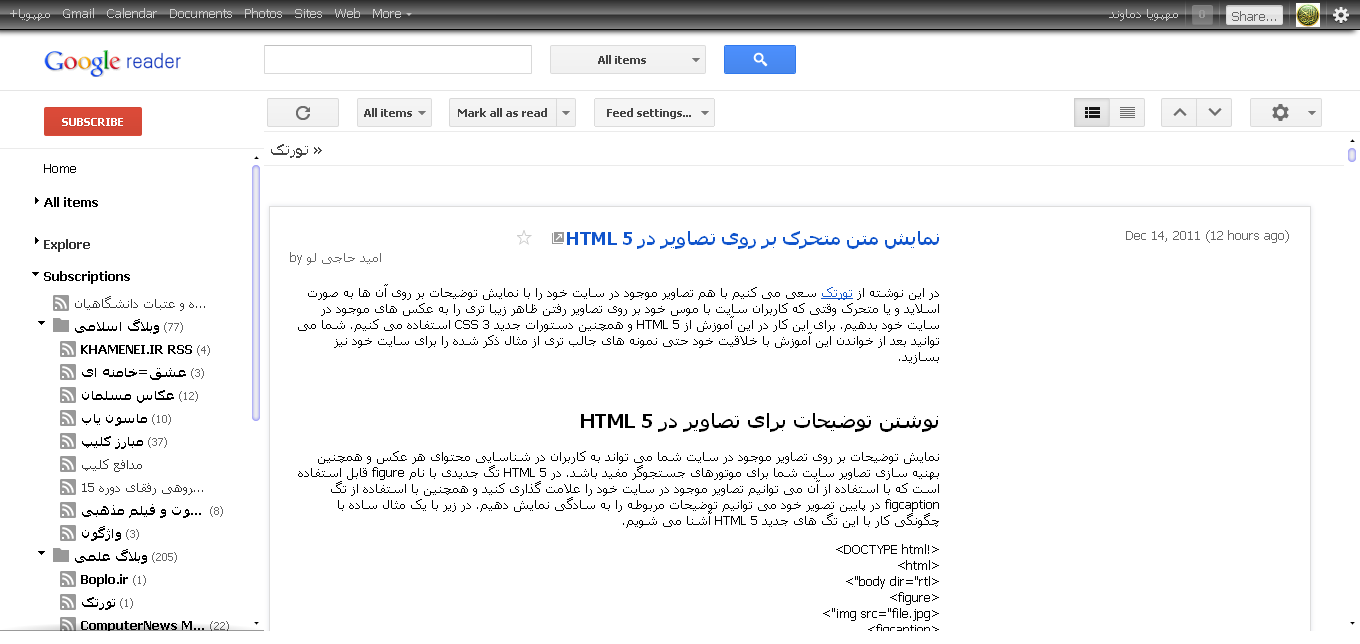Image resolution: width=1360 pixels, height=644 pixels.
Task: Click the Google reader logo
Action: click(113, 62)
